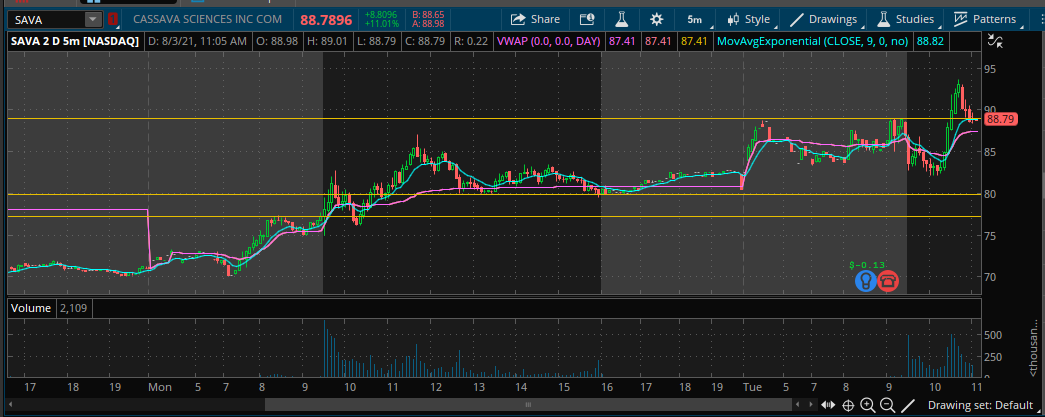Click the news and alerts icon beside Share
1045x417 pixels.
[x=586, y=19]
